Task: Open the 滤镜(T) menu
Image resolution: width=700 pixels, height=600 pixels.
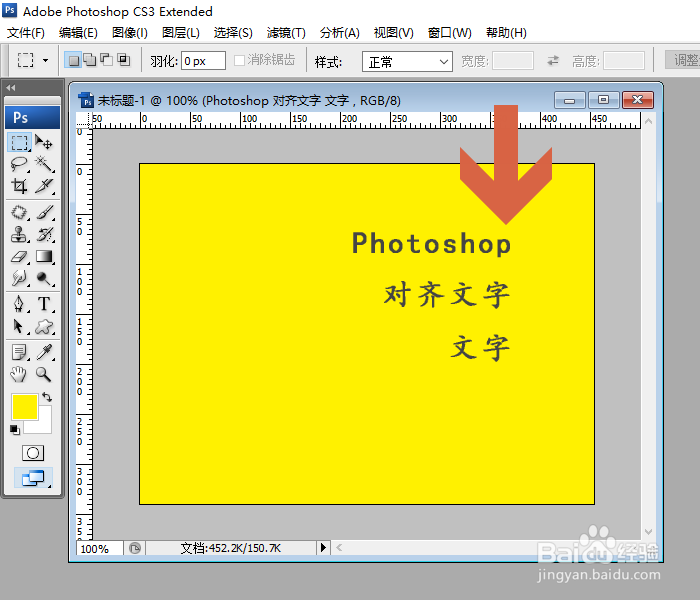Action: [286, 33]
